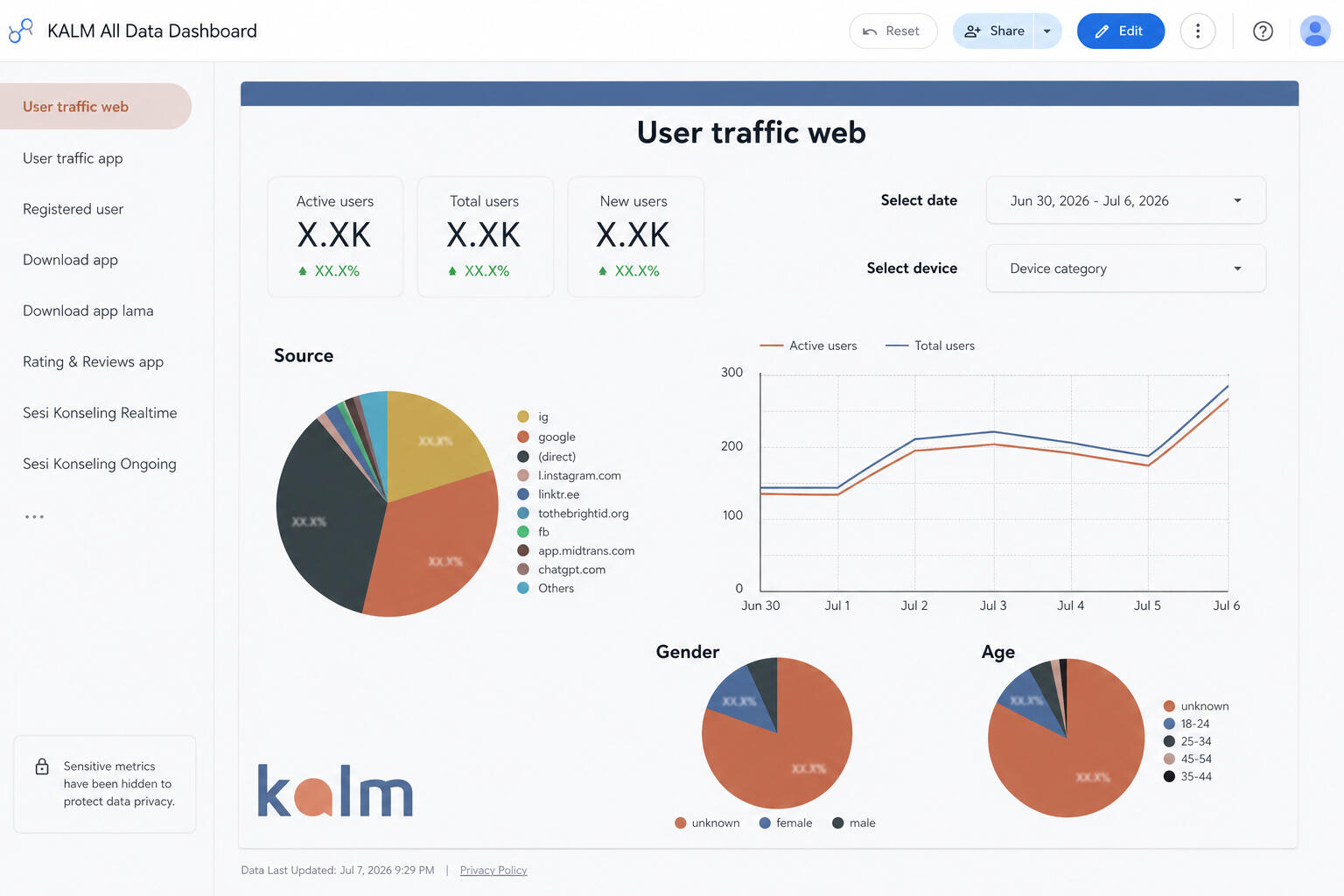Show more pages via sidebar ellipsis
The height and width of the screenshot is (896, 1344).
[x=34, y=517]
